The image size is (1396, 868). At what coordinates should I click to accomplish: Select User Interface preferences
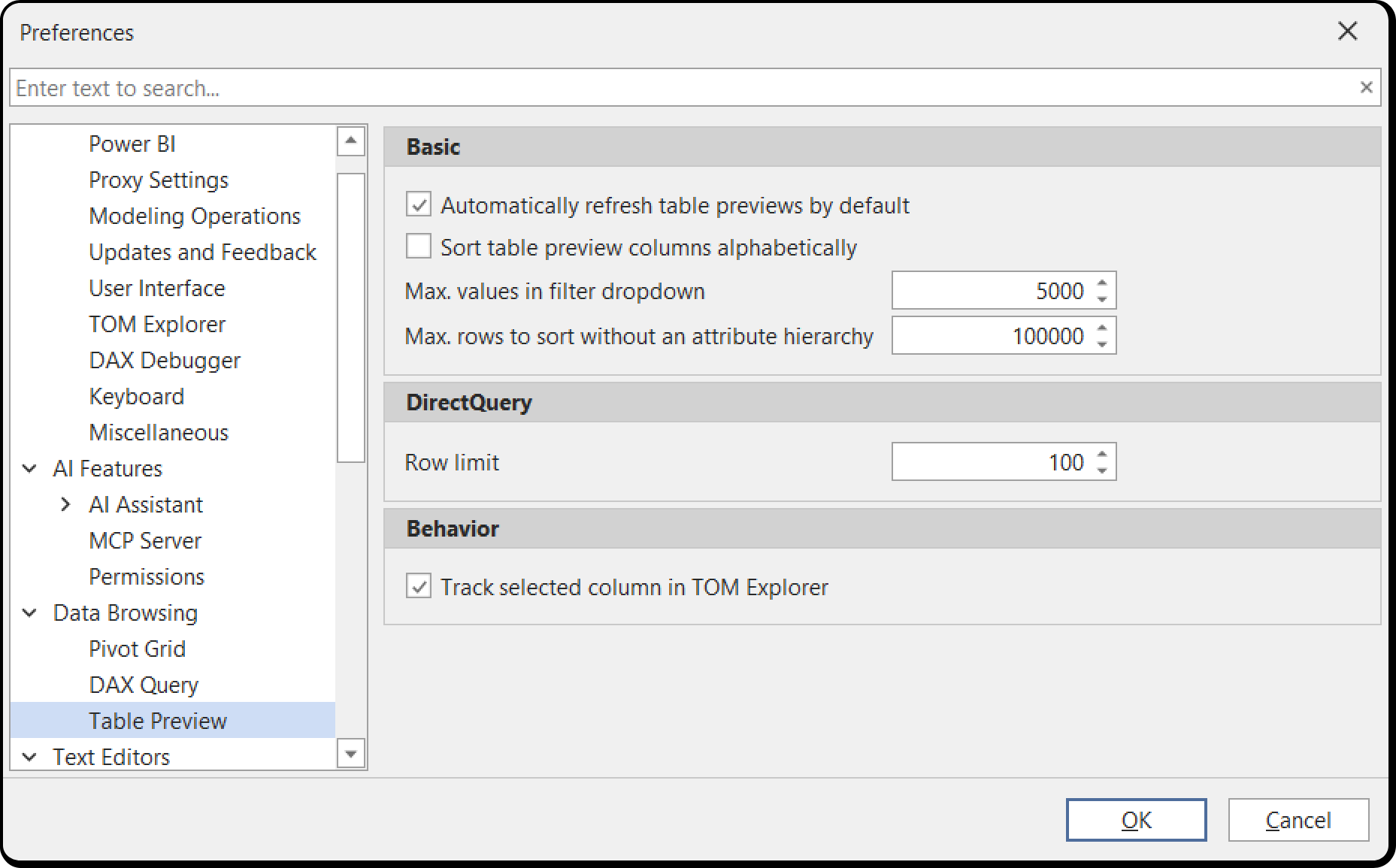coord(157,288)
